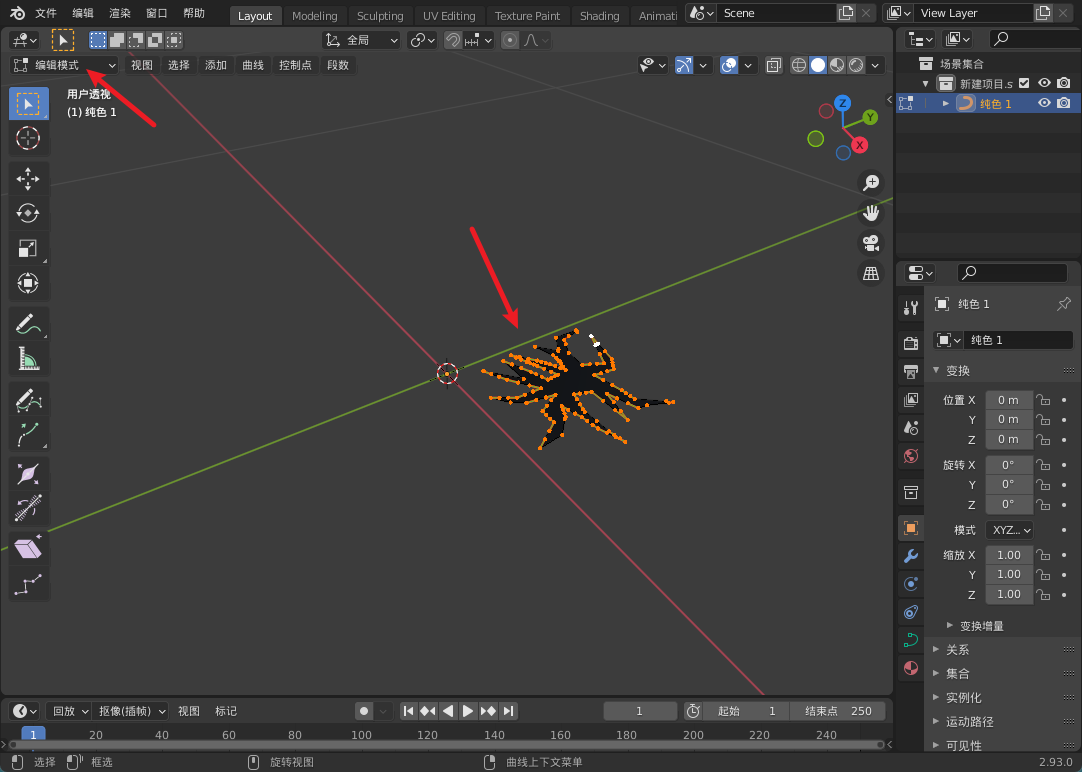Toggle visibility eye of 纯色 1 object

pos(1045,103)
